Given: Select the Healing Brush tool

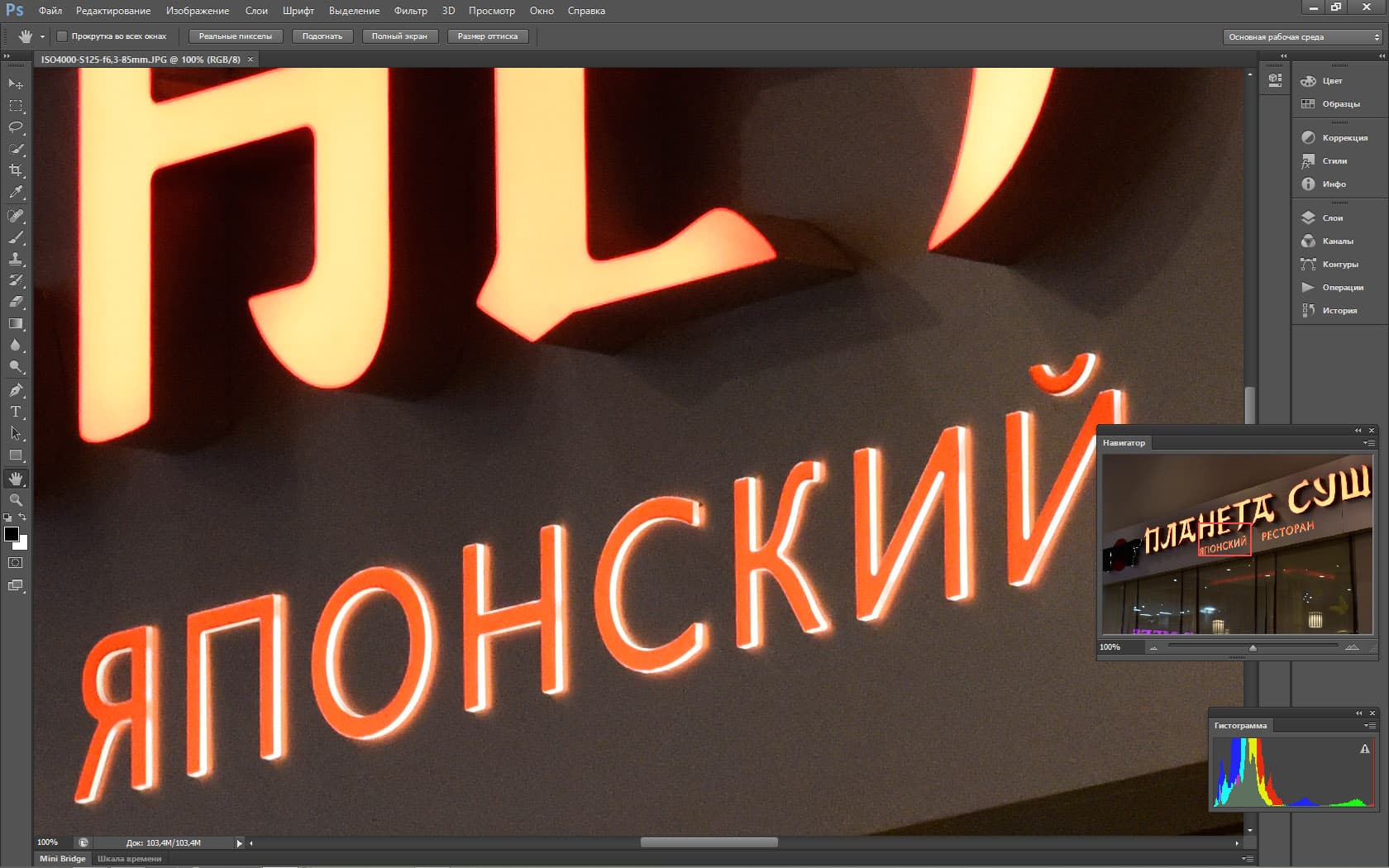Looking at the screenshot, I should [16, 216].
